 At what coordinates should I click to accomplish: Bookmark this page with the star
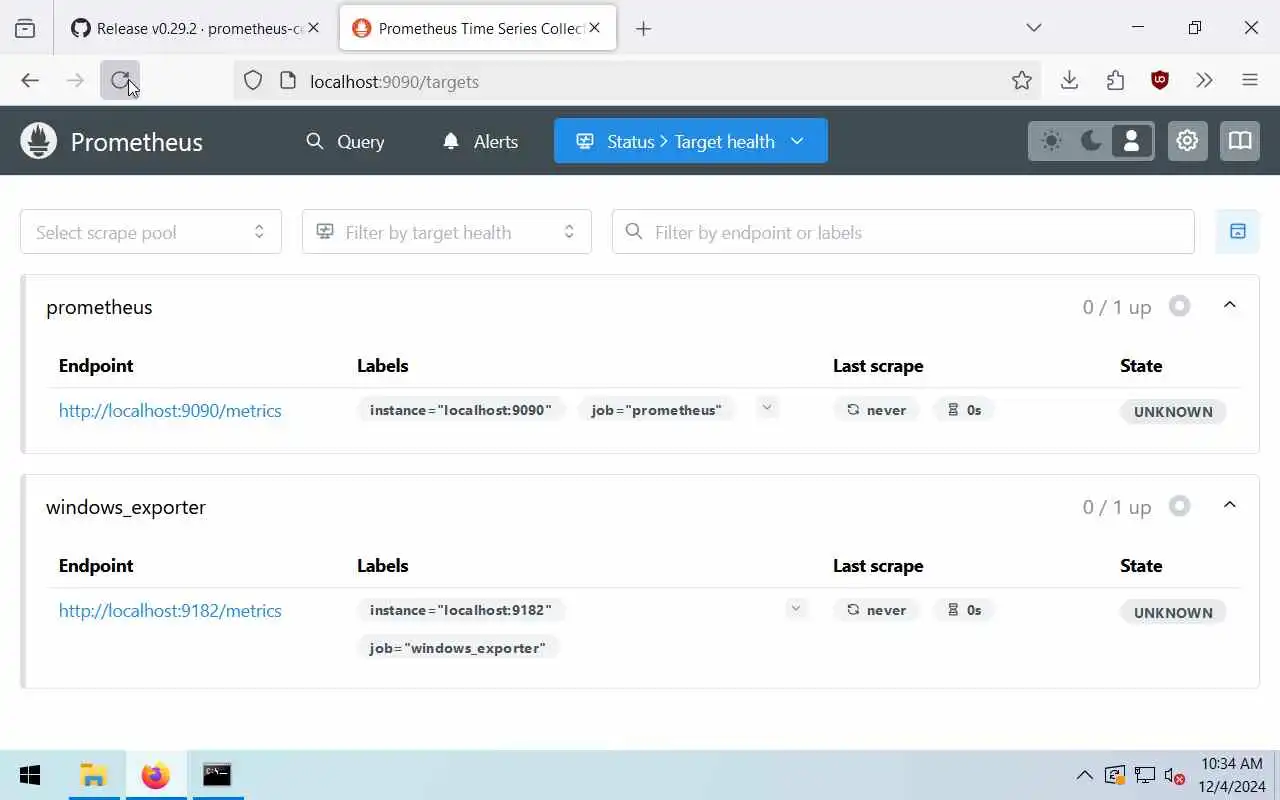coord(1021,81)
